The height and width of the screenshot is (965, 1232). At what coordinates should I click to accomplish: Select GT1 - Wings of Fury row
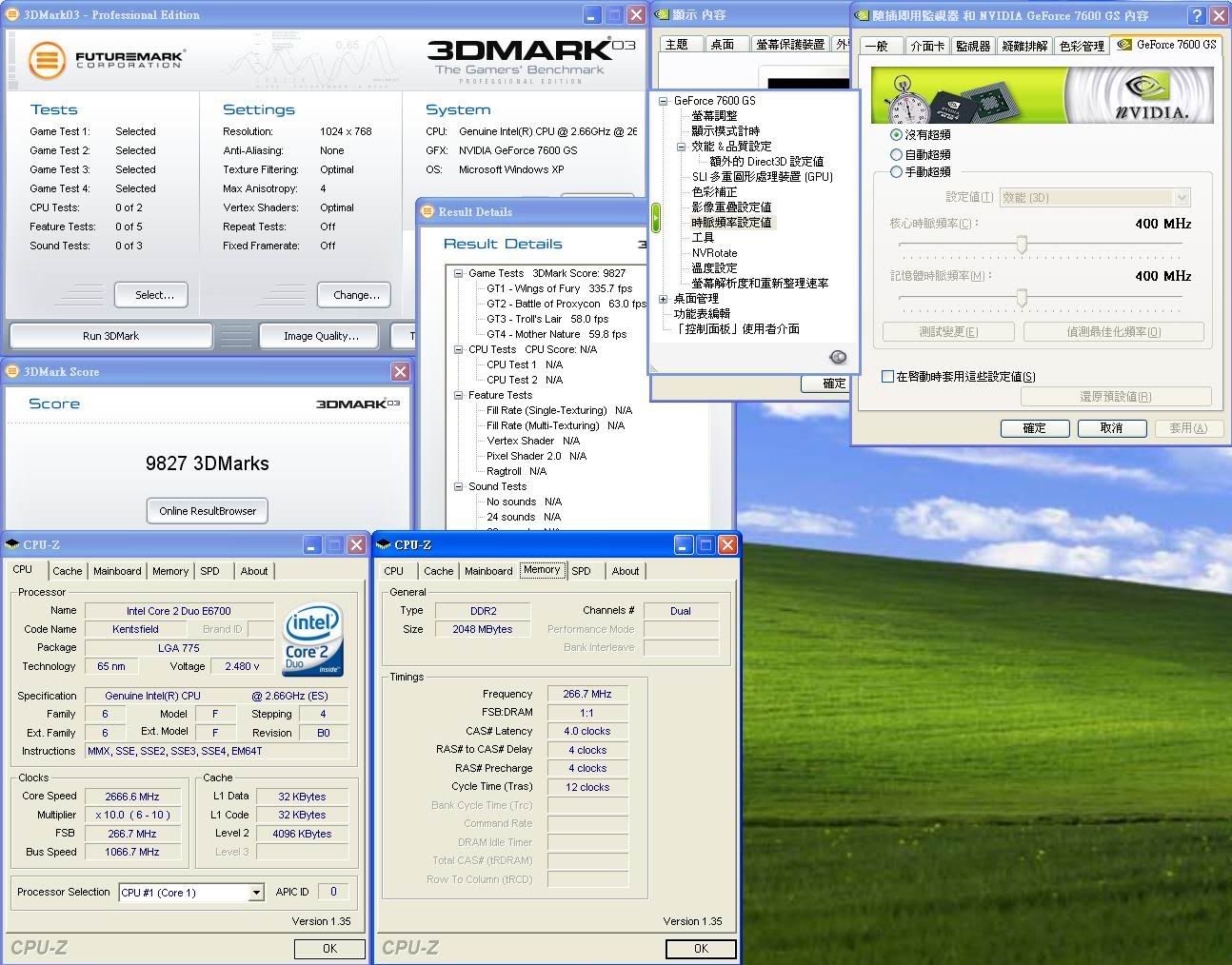[x=559, y=288]
